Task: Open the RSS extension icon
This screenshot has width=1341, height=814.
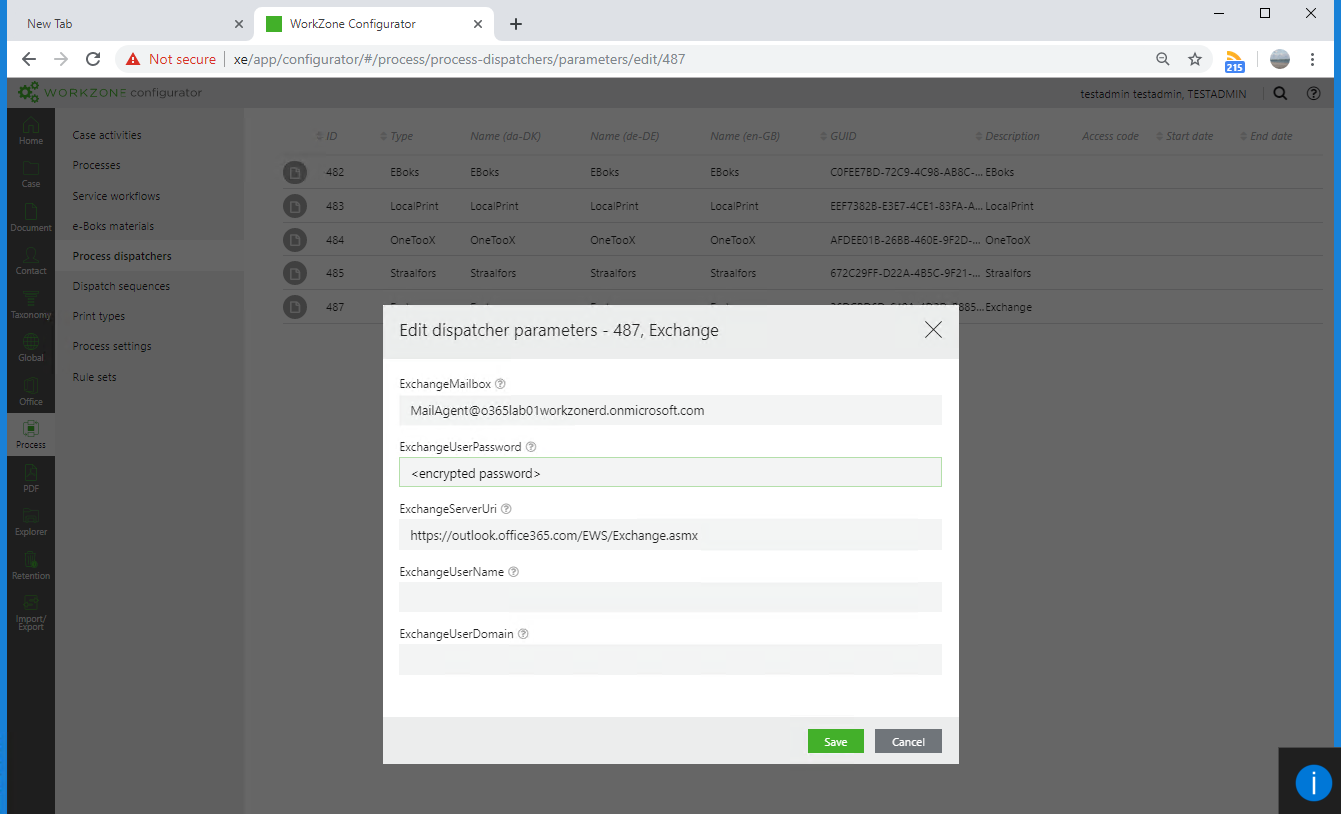Action: pos(1235,61)
